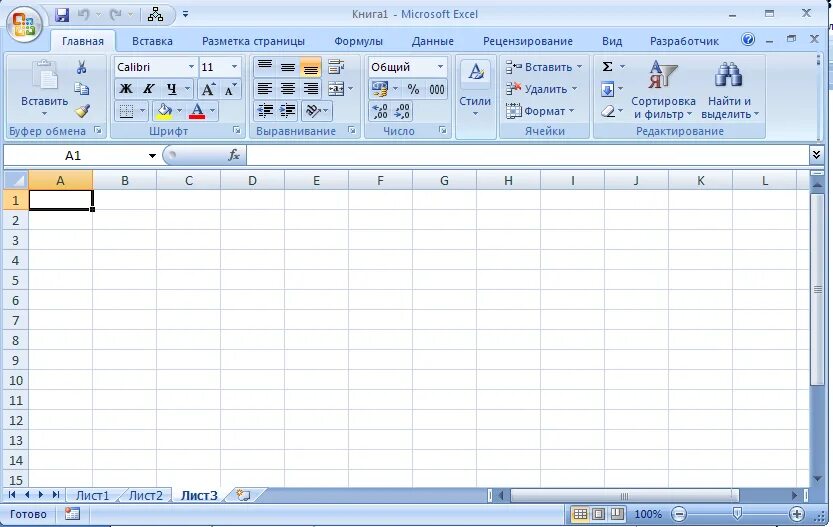The width and height of the screenshot is (833, 527).
Task: Insert a new worksheet tab icon
Action: pyautogui.click(x=243, y=495)
